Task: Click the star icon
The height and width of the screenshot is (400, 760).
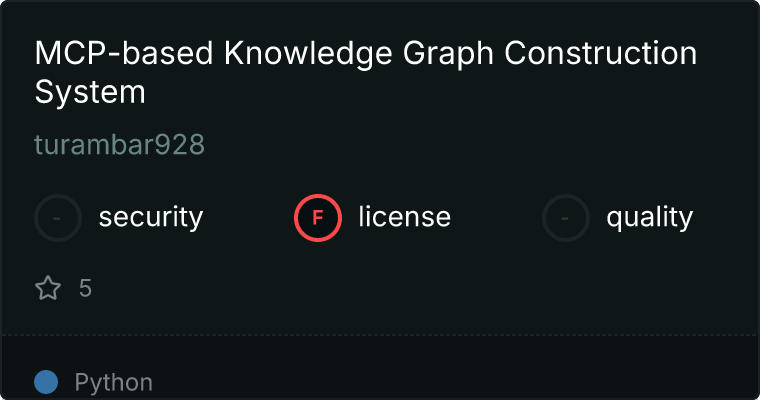Action: pos(48,289)
